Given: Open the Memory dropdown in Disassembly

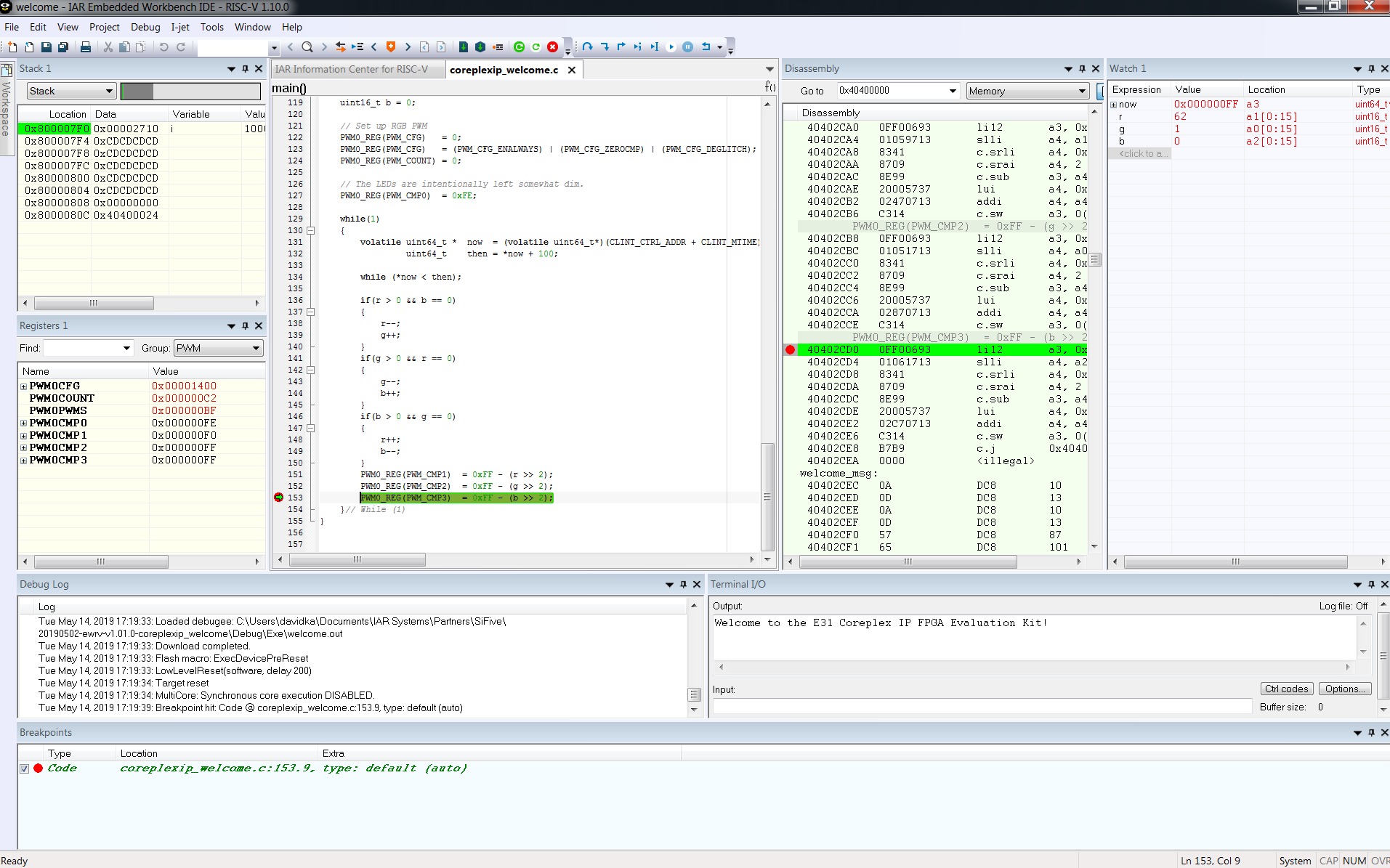Looking at the screenshot, I should click(x=1026, y=91).
